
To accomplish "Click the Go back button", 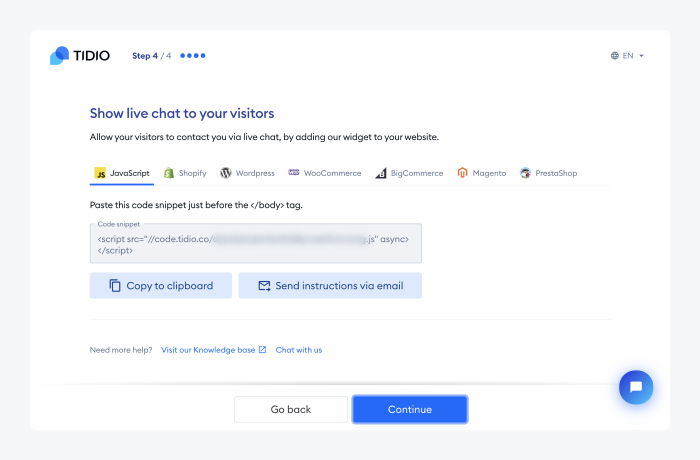I will pos(291,409).
